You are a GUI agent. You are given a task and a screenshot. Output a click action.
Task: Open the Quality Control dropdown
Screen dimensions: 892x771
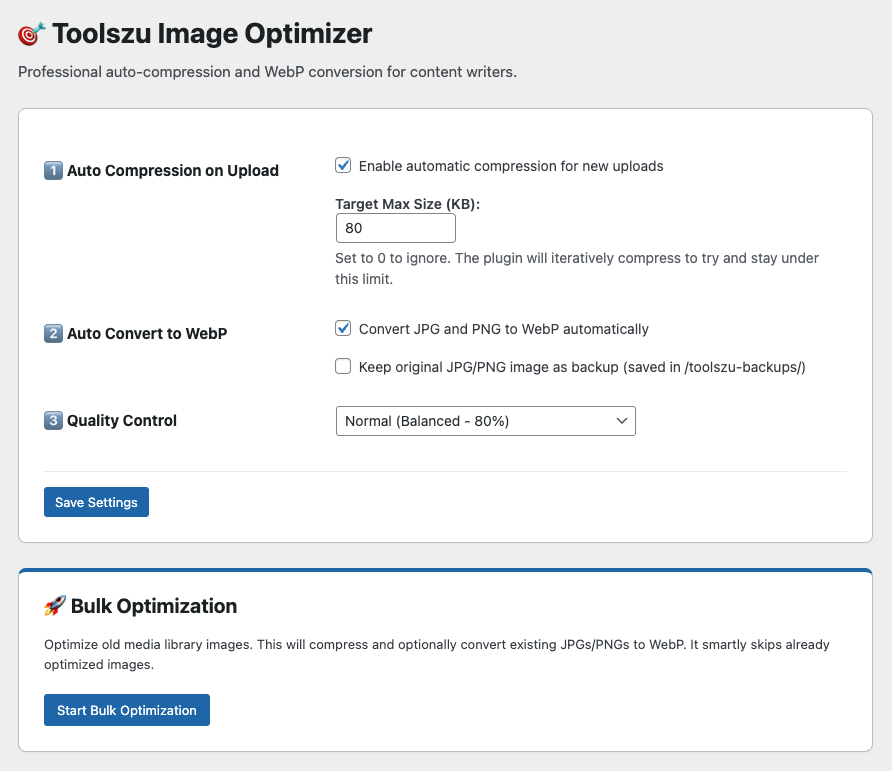[486, 421]
